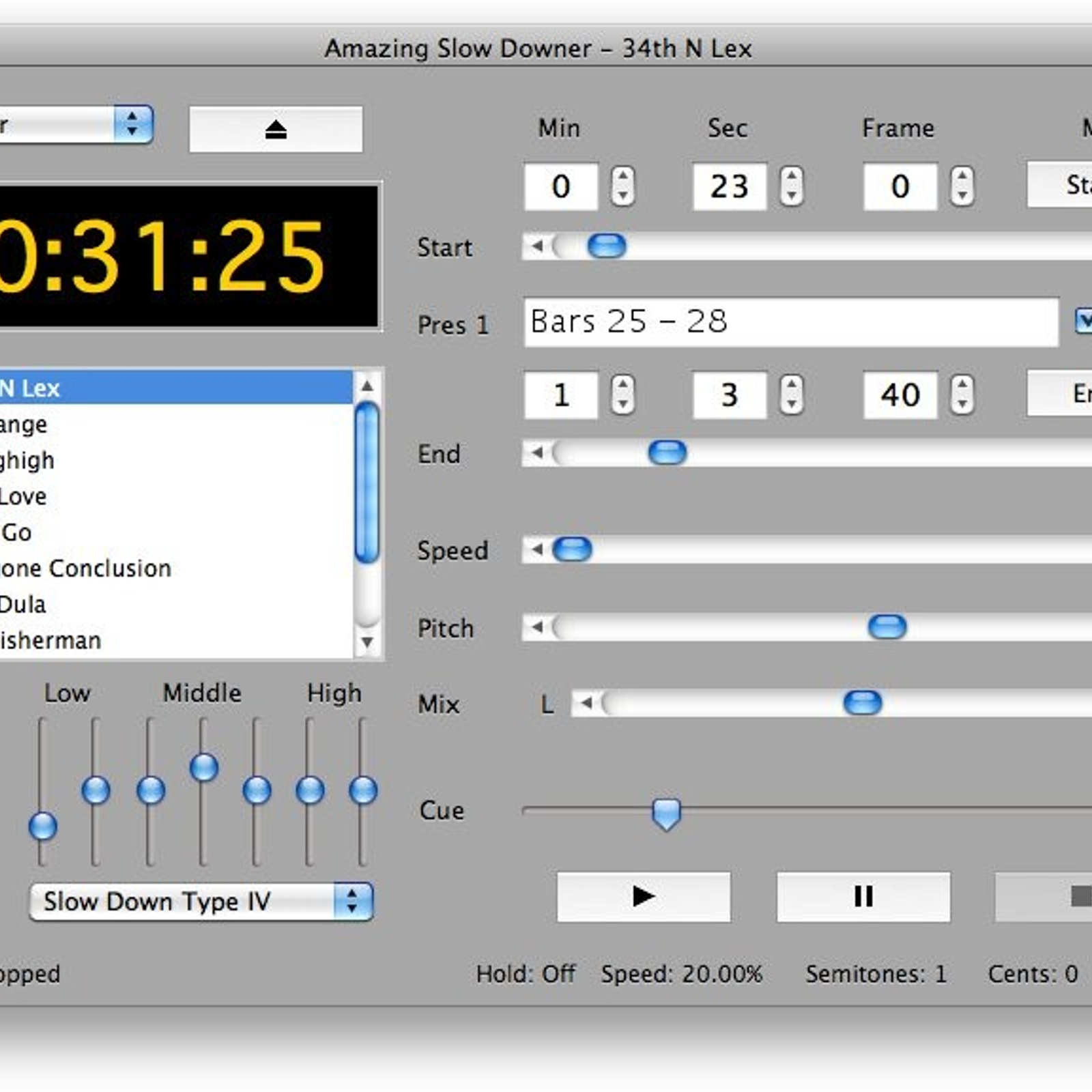Click the time display 31:25
Image resolution: width=1092 pixels, height=1092 pixels.
point(188,256)
